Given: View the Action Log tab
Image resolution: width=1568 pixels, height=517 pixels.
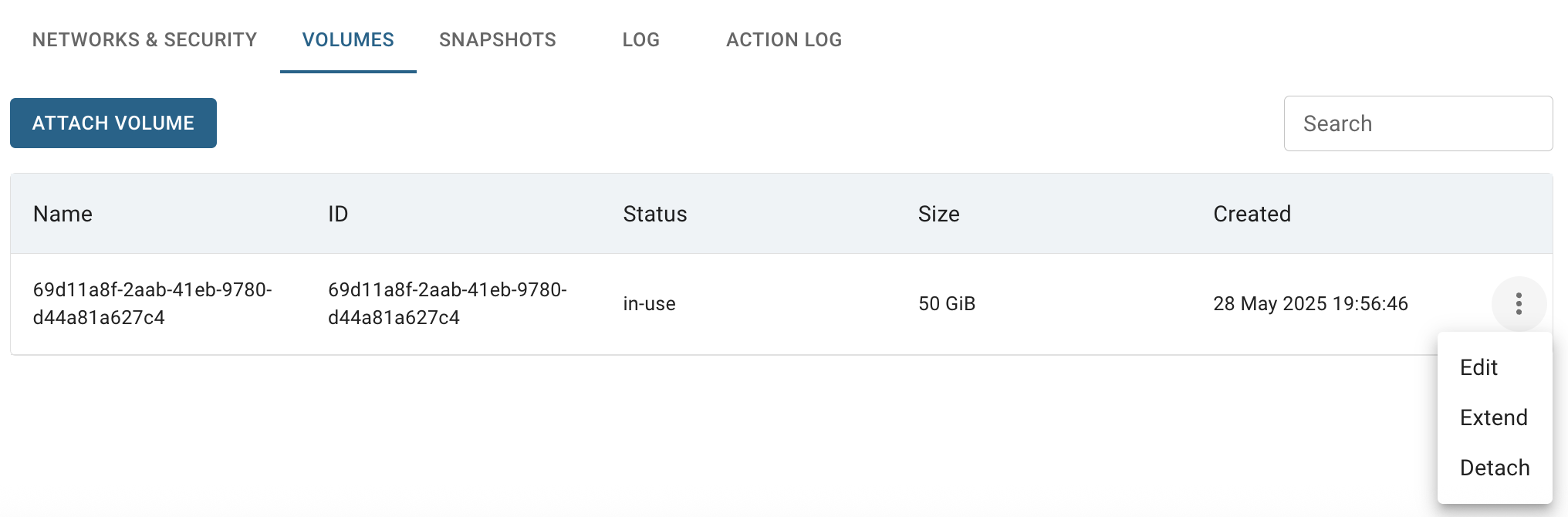Looking at the screenshot, I should click(x=784, y=39).
